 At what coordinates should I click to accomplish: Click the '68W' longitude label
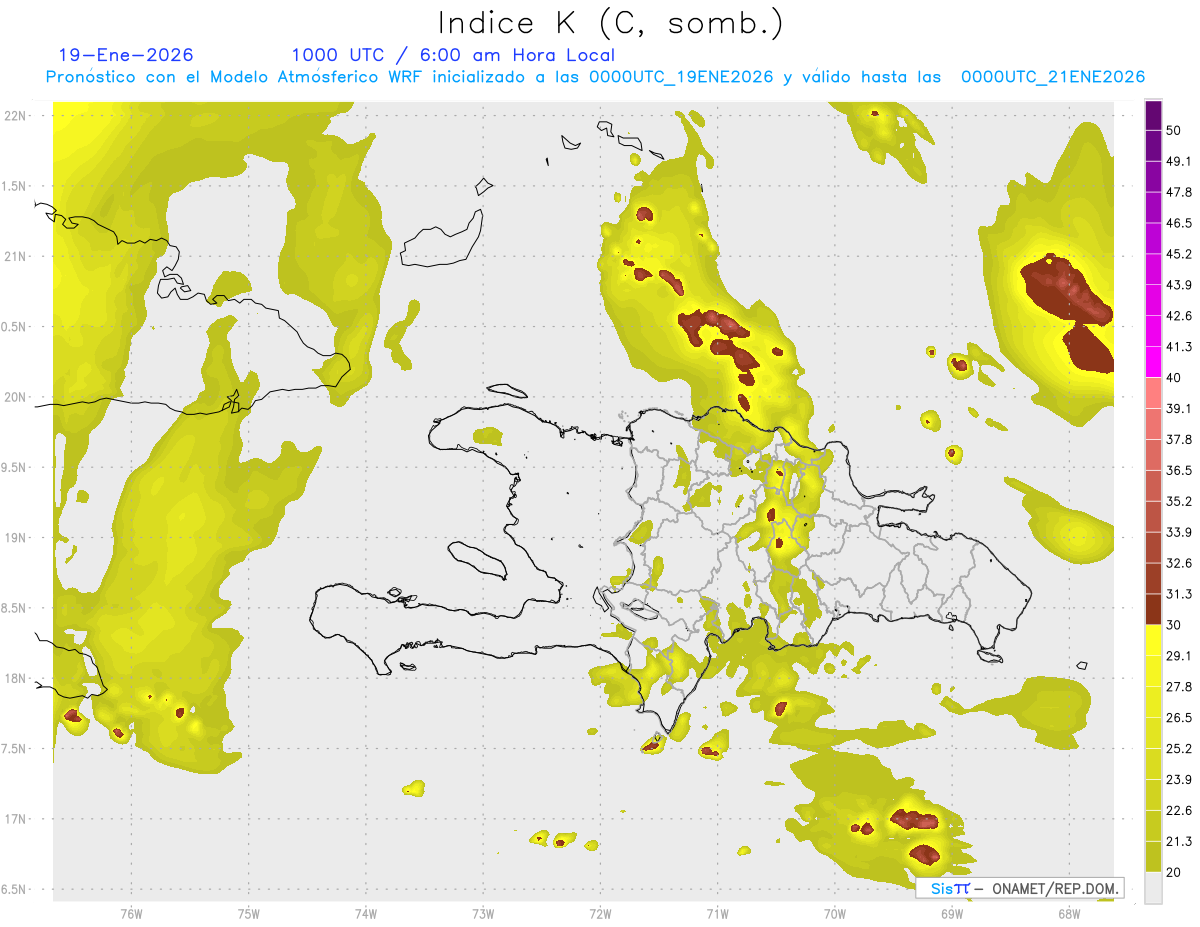coord(1069,912)
